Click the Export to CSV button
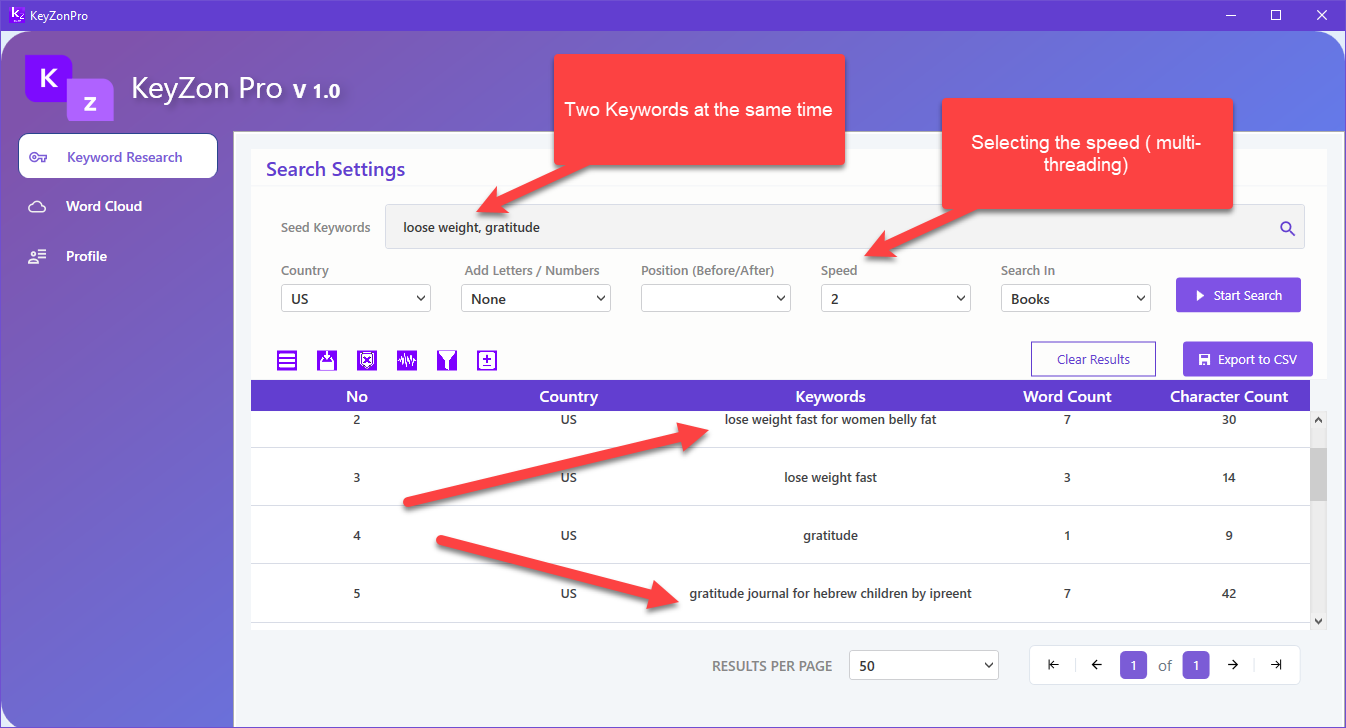This screenshot has width=1346, height=728. click(1247, 359)
